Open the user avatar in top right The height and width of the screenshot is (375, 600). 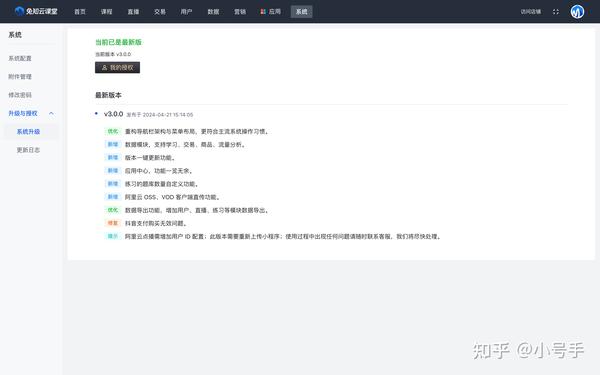click(577, 11)
